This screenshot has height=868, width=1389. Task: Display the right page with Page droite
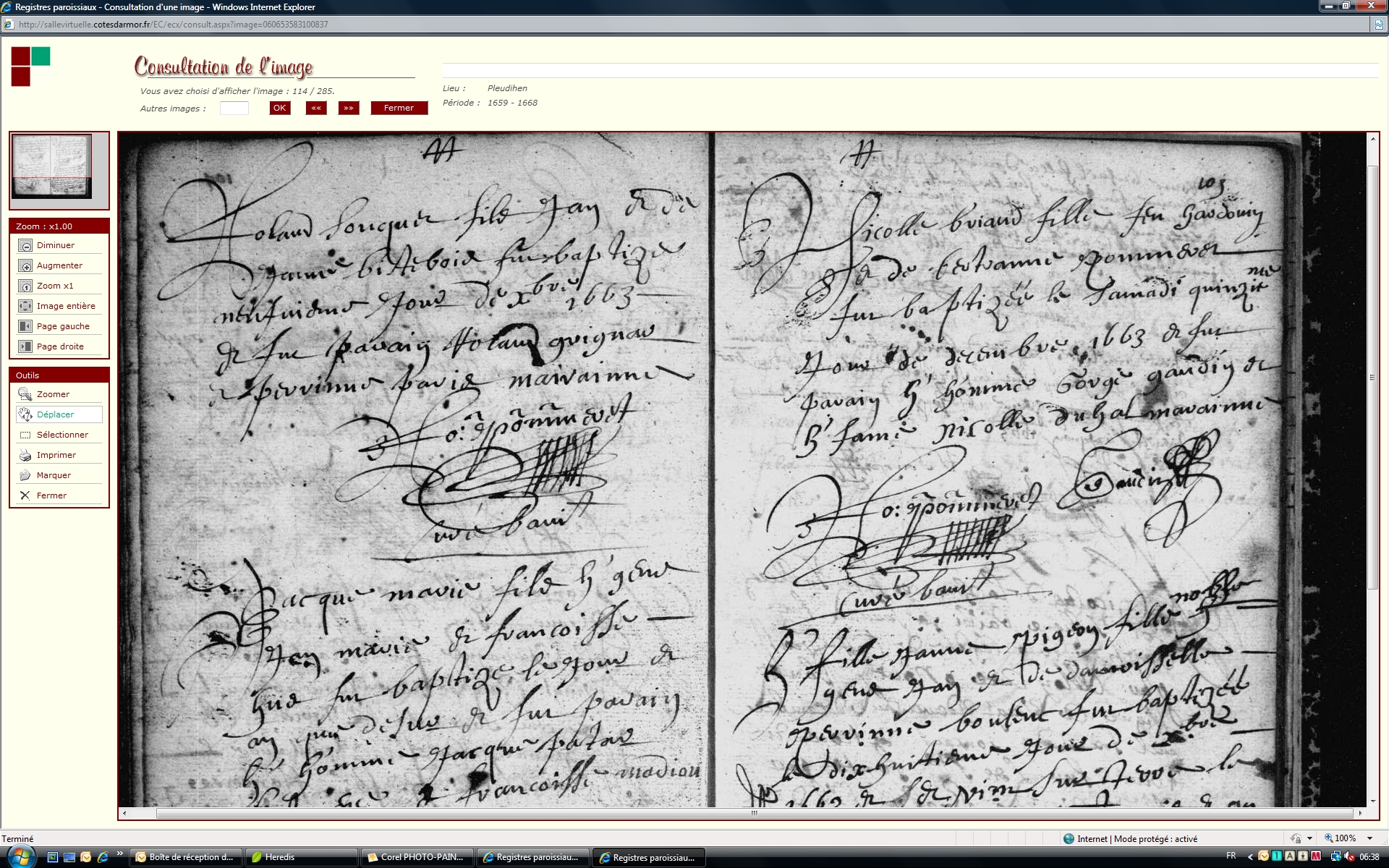25,347
